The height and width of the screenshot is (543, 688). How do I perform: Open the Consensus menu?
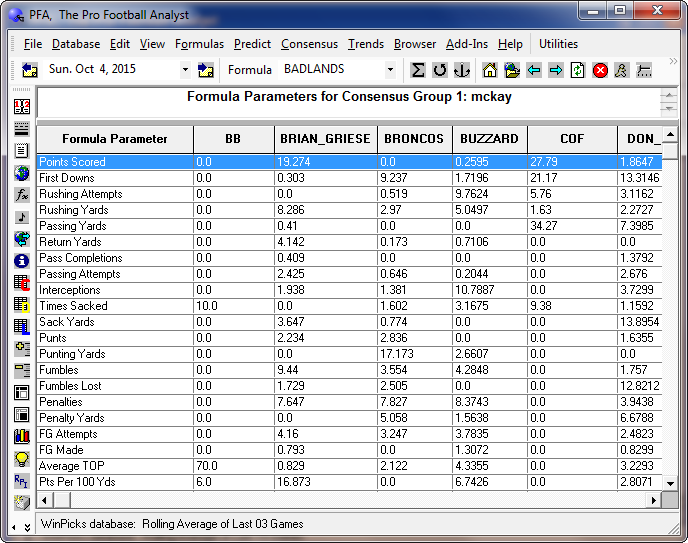tap(309, 44)
